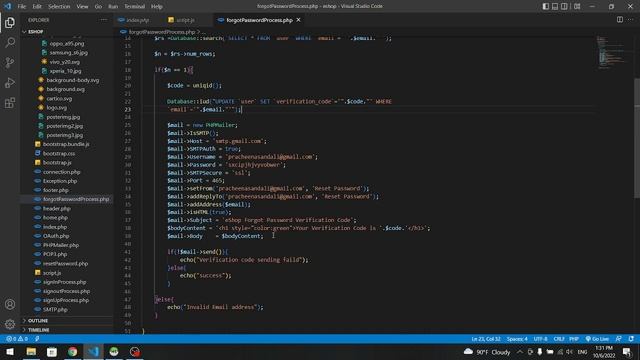Open the Source Control view
The width and height of the screenshot is (640, 360).
tap(10, 62)
